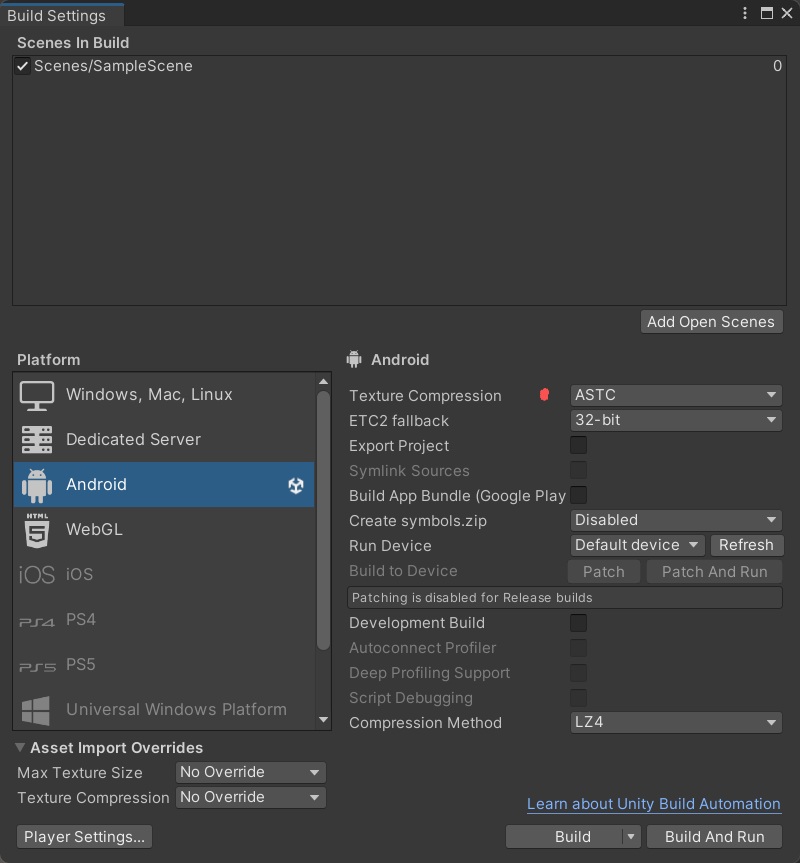Viewport: 800px width, 863px height.
Task: Close the Build Settings window
Action: [787, 13]
